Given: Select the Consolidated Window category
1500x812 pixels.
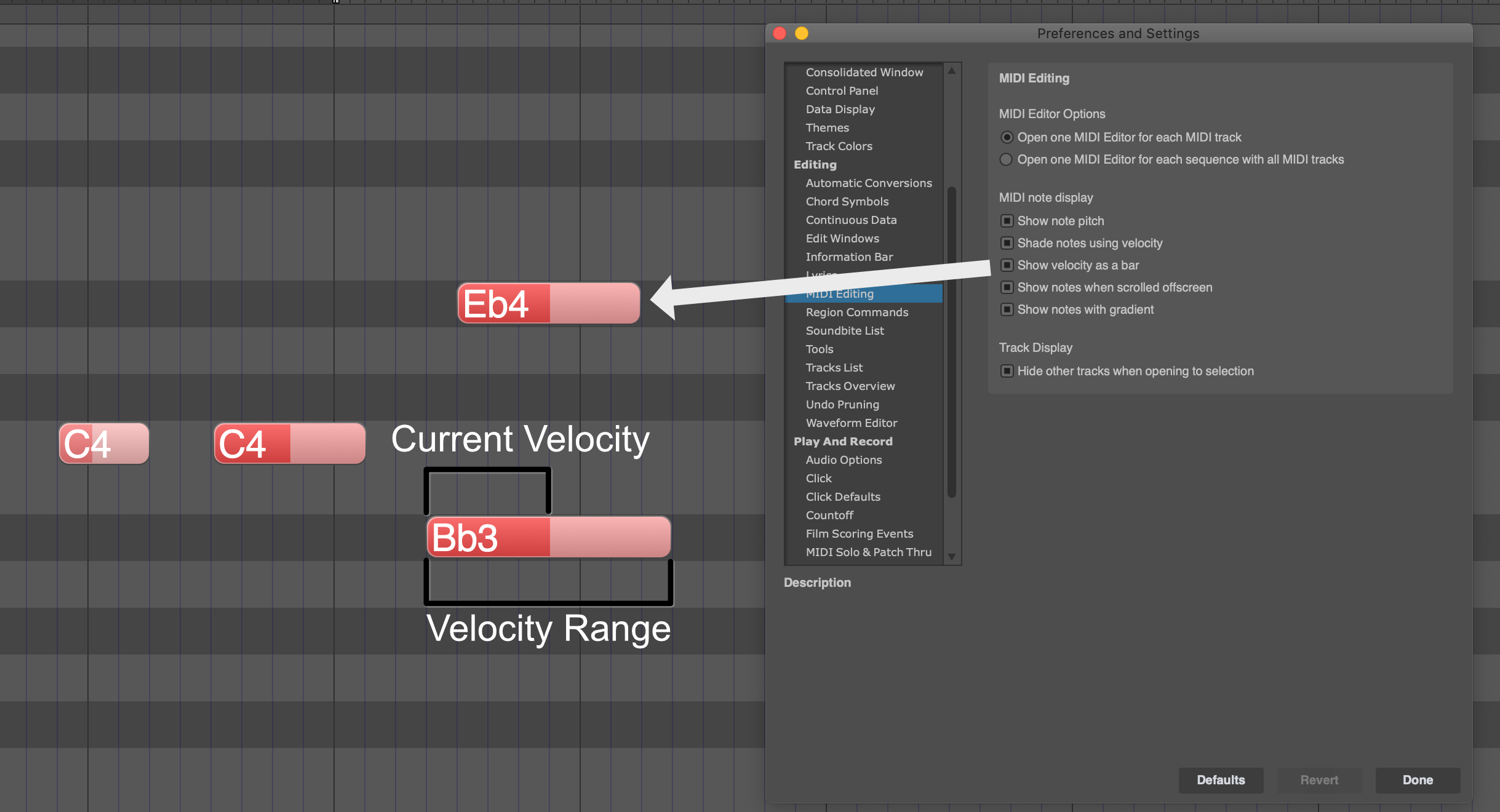Looking at the screenshot, I should point(864,72).
